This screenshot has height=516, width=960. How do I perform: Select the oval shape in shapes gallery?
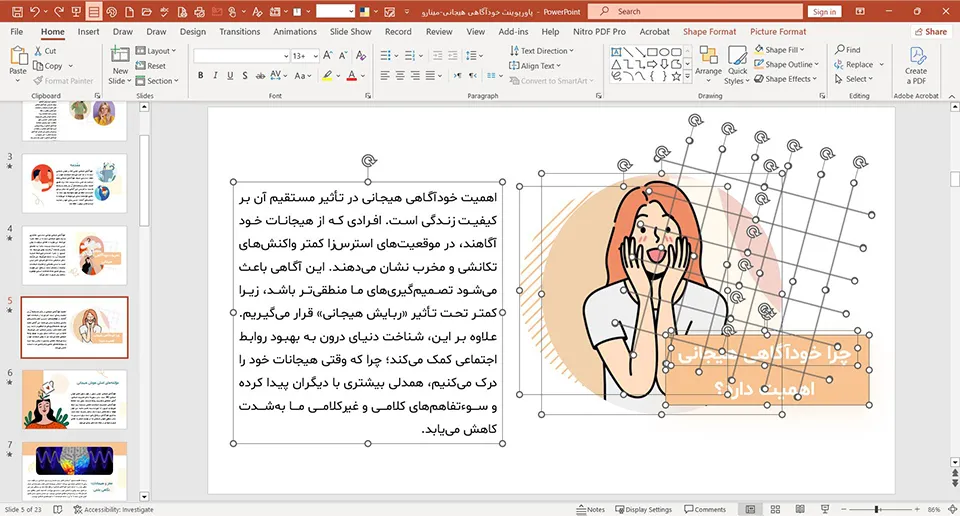click(664, 52)
